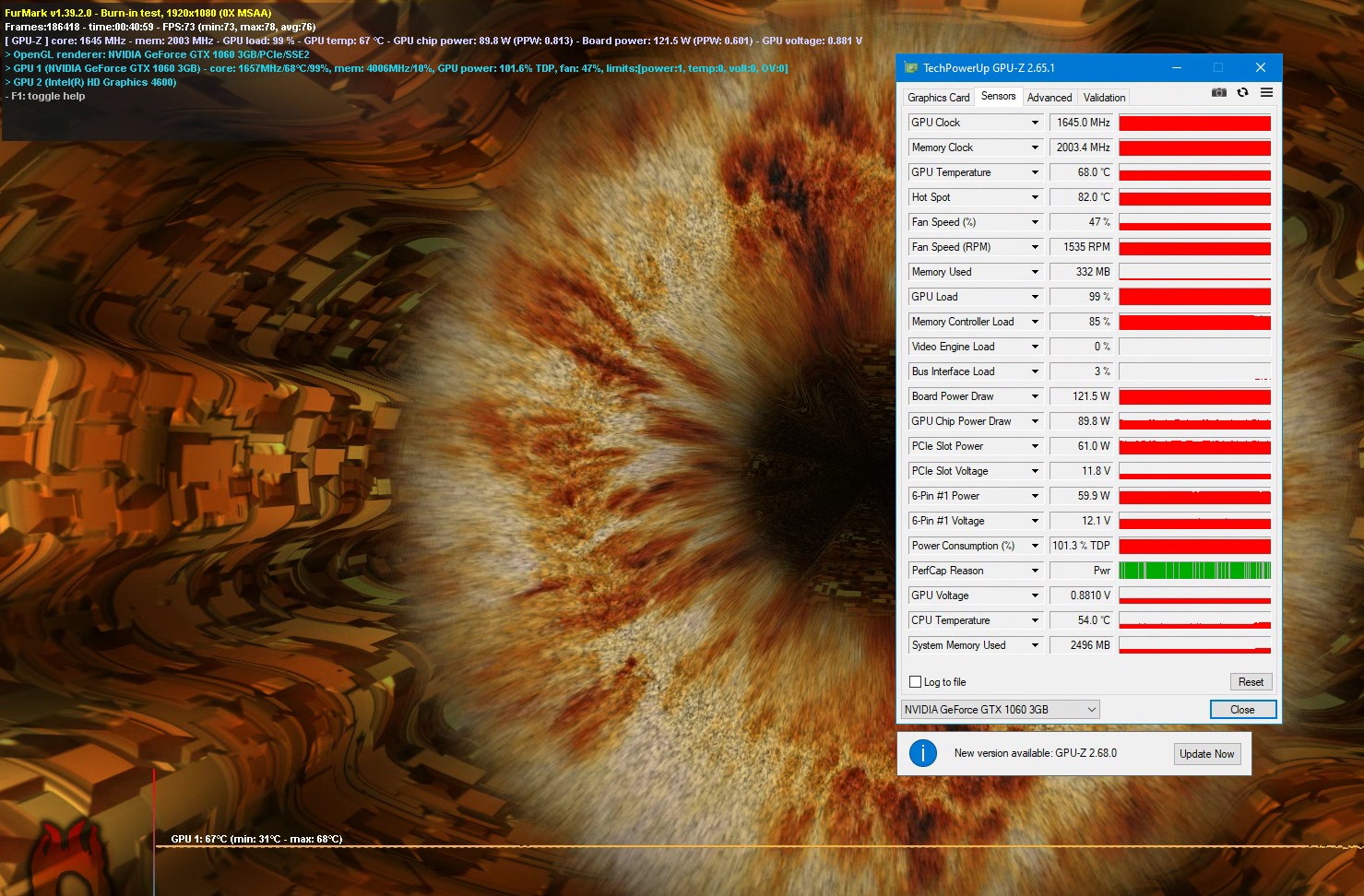This screenshot has width=1364, height=896.
Task: Go to the Validation tab
Action: click(1104, 98)
